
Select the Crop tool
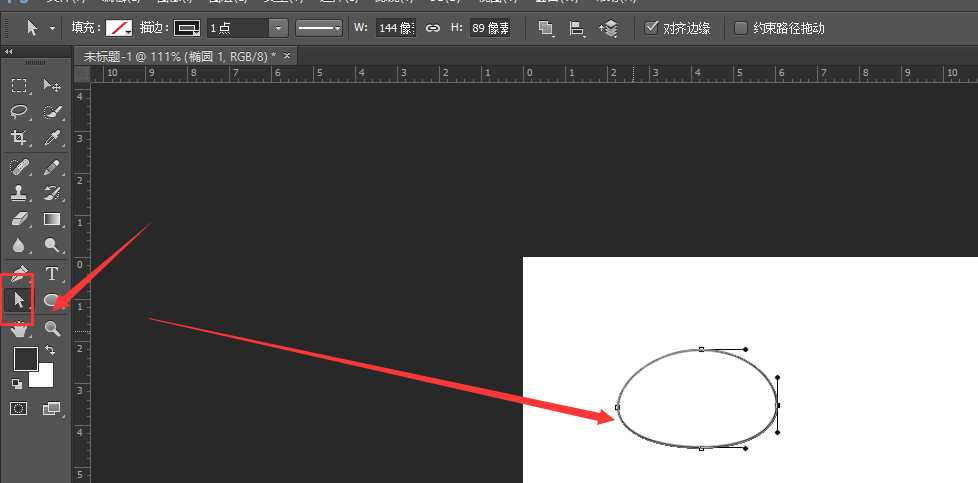19,138
